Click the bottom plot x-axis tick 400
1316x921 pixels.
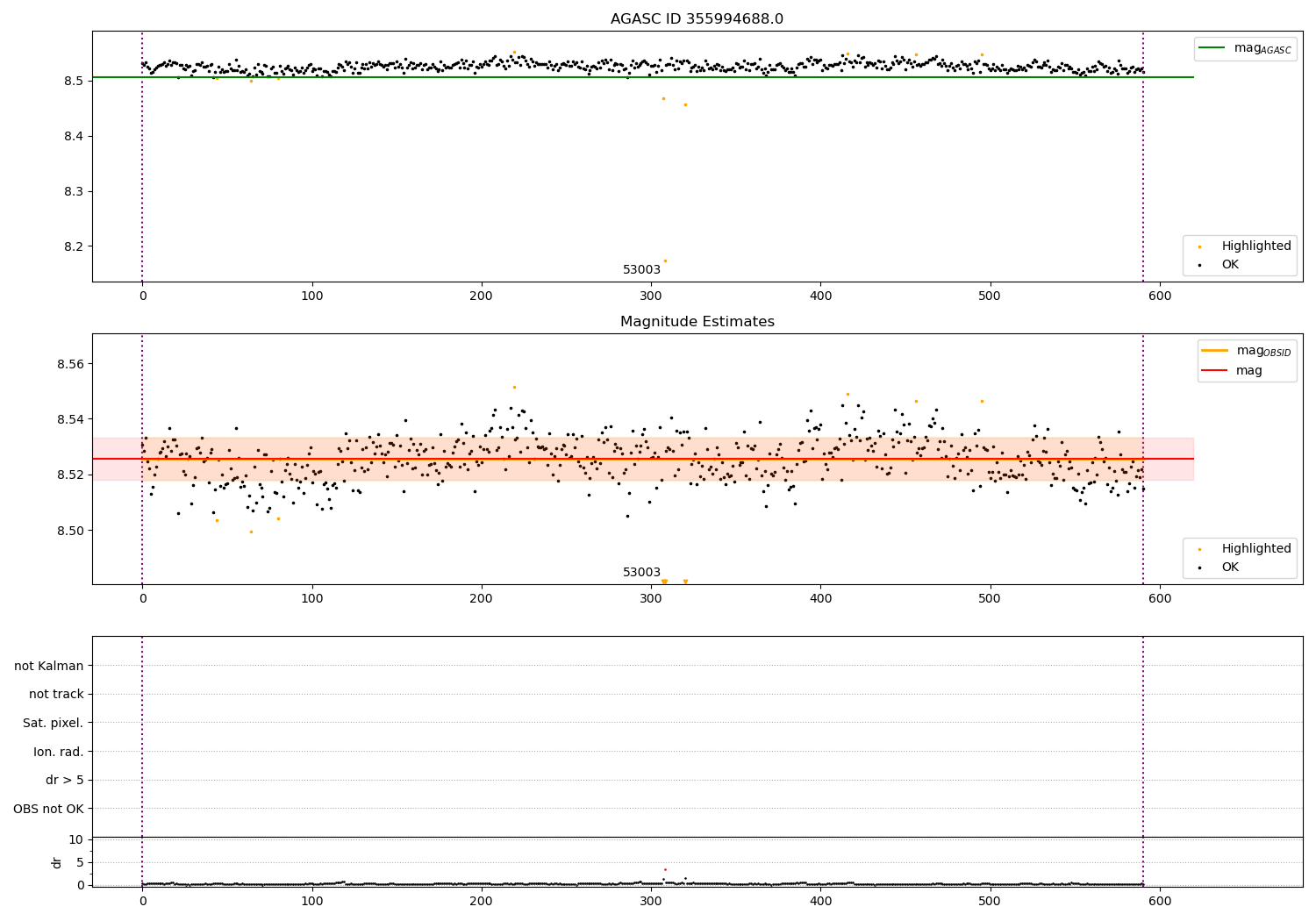coord(820,900)
